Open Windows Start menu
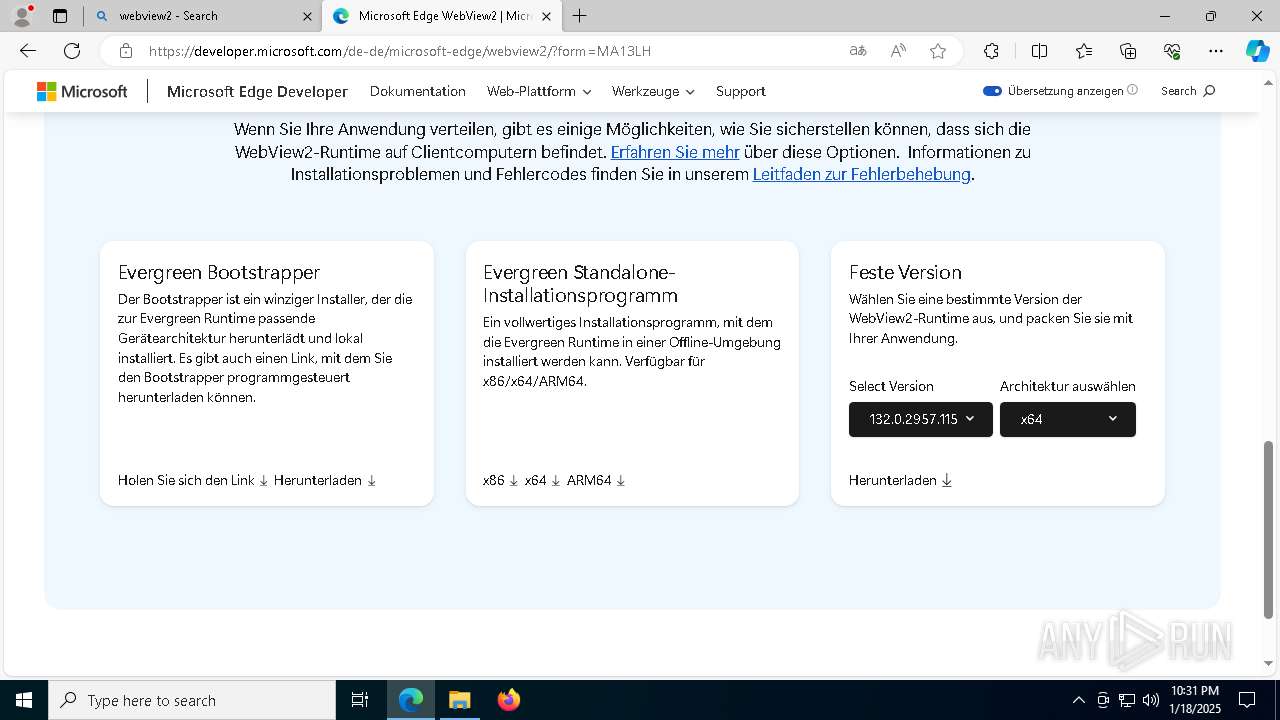The image size is (1280, 720). coord(23,700)
